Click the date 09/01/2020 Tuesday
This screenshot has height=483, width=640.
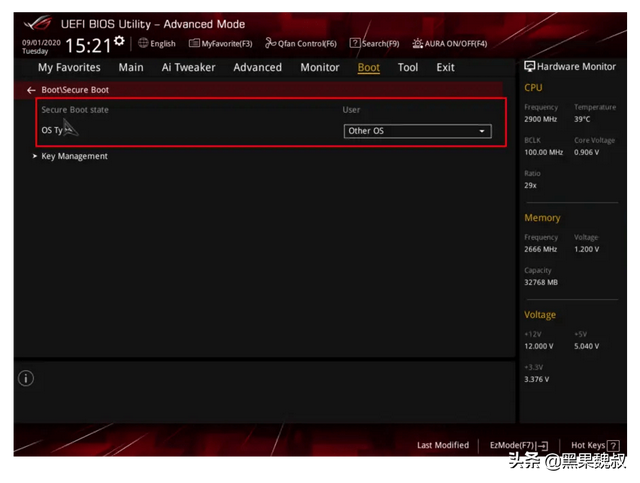[x=41, y=47]
